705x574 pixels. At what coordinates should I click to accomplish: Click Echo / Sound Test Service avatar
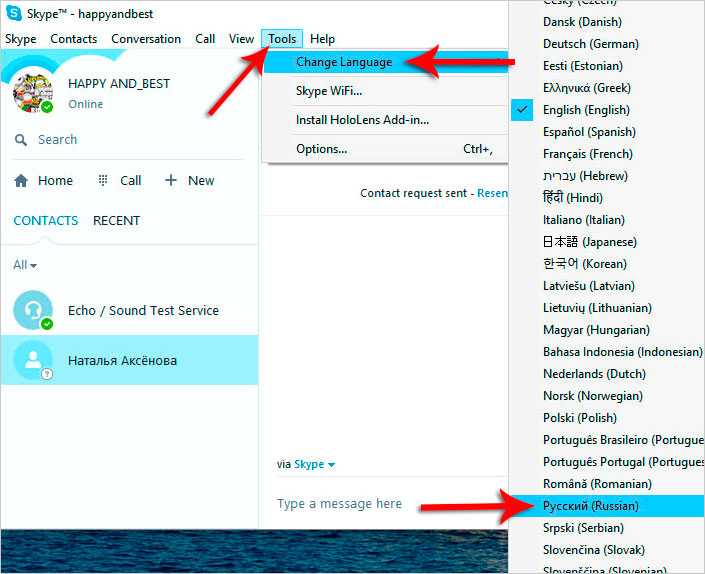tap(33, 310)
